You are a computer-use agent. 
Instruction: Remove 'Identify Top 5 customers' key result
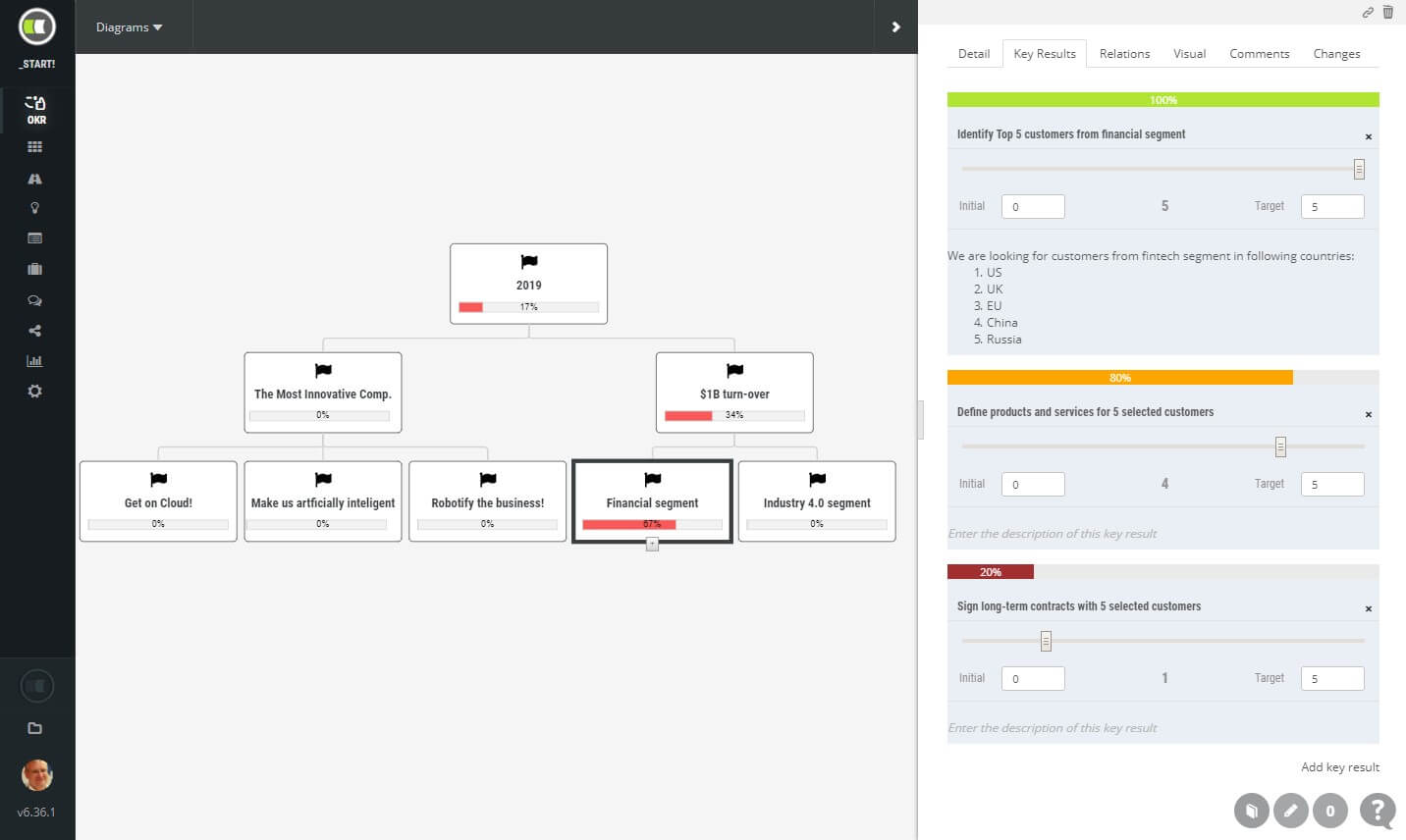coord(1369,137)
